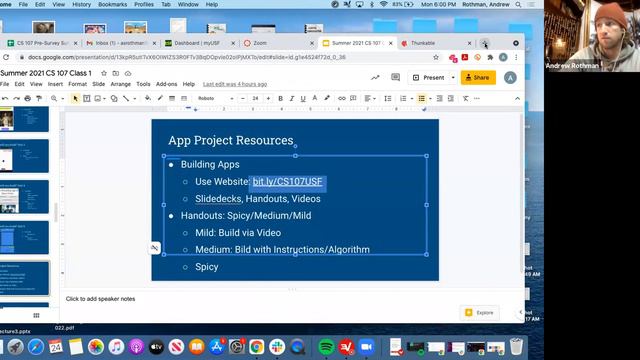Click to add speaker notes

[x=100, y=299]
